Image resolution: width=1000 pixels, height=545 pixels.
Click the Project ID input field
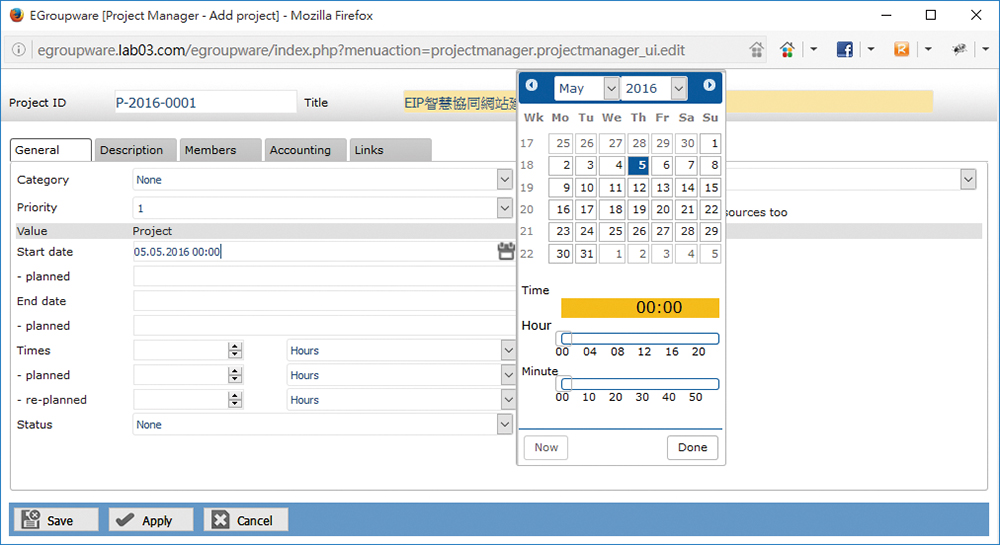coord(204,102)
